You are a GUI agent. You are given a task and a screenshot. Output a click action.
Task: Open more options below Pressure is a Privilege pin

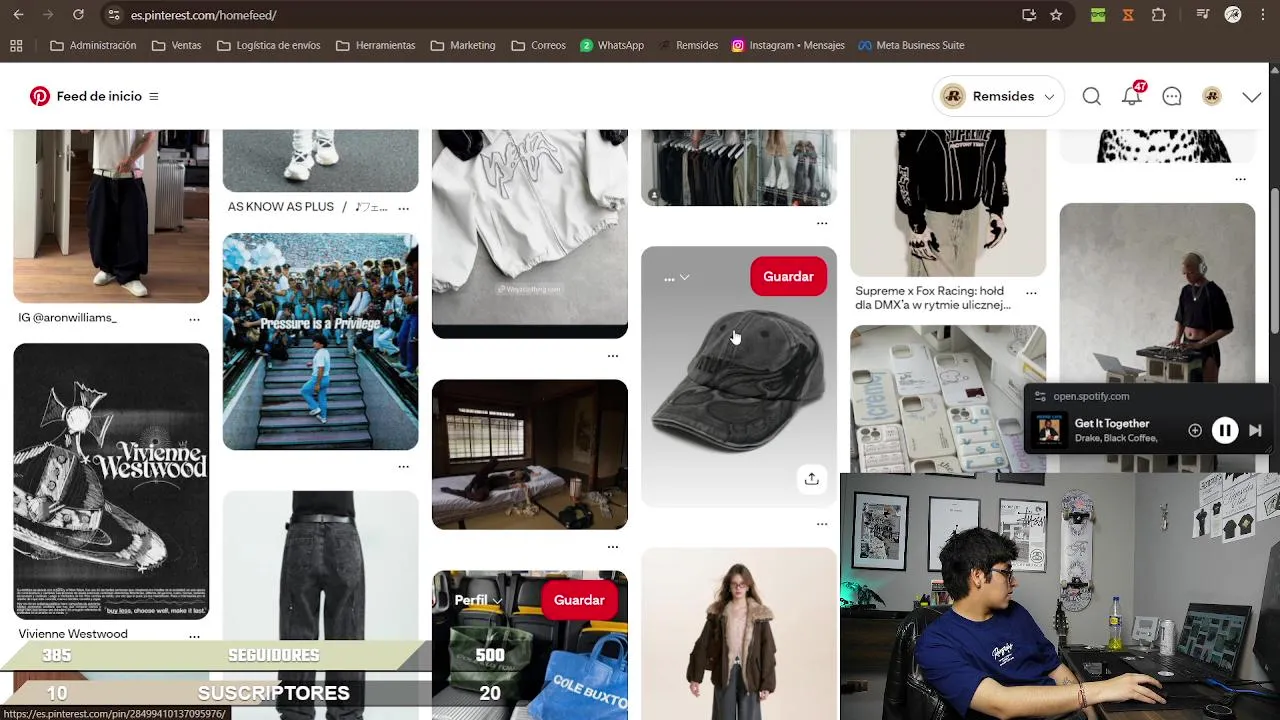[x=404, y=466]
